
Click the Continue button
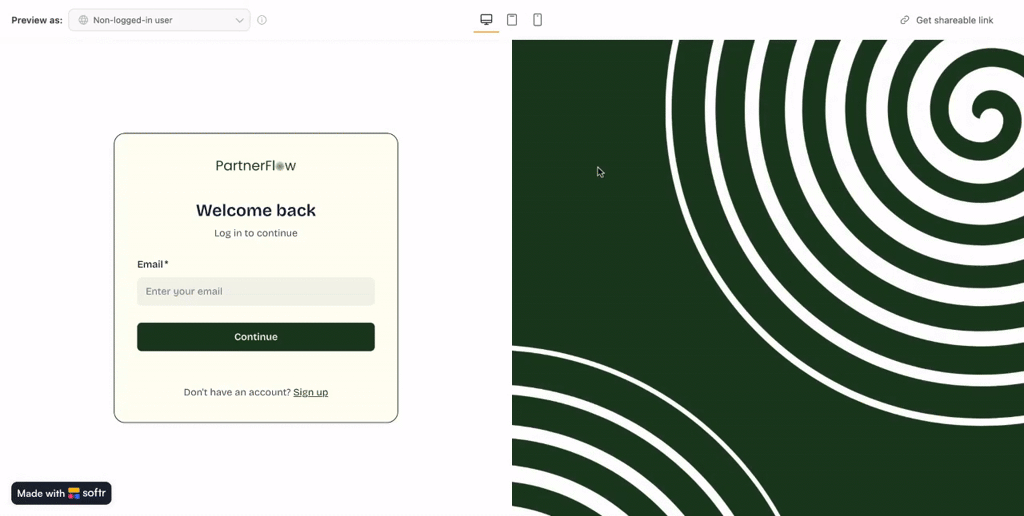[x=256, y=337]
